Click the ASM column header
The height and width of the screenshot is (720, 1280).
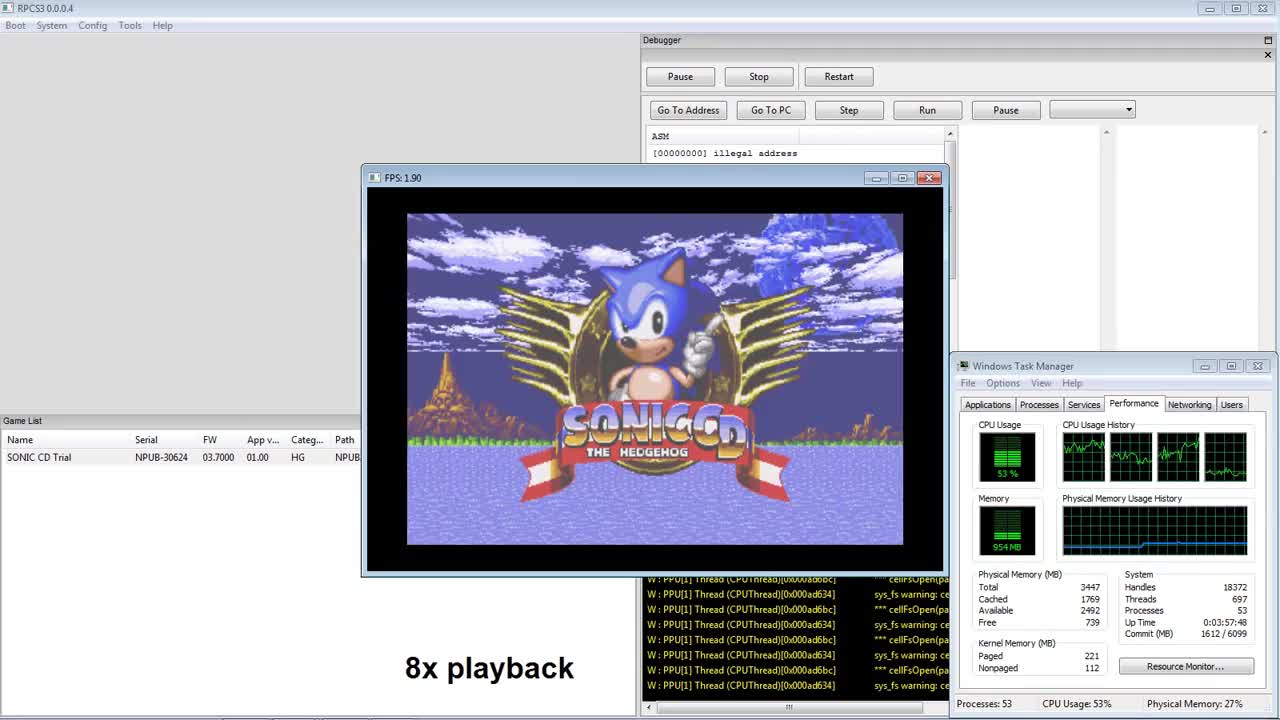[724, 136]
